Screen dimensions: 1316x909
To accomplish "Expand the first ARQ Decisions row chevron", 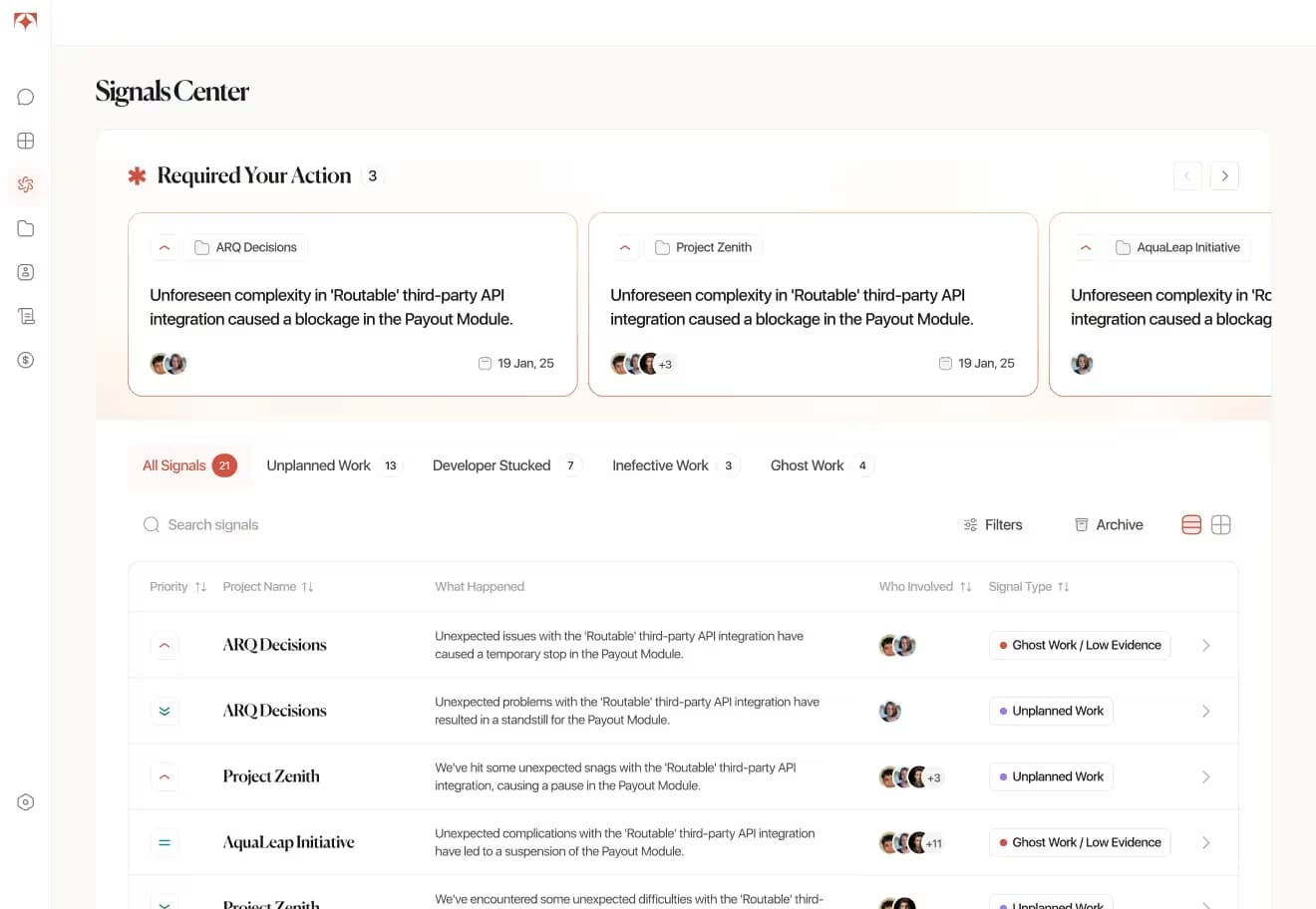I will tap(1206, 646).
